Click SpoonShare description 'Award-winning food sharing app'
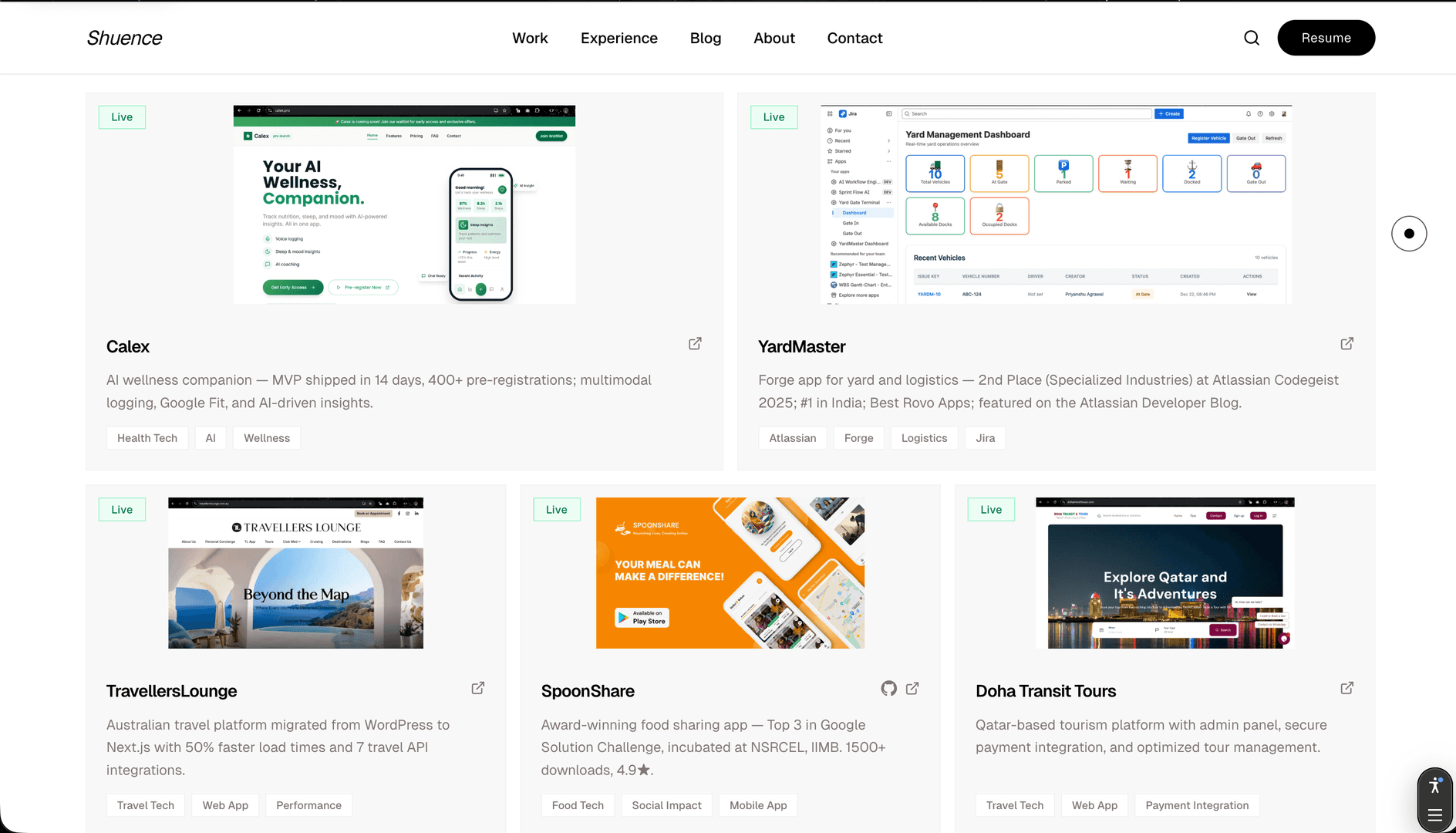This screenshot has width=1456, height=833. coord(713,747)
